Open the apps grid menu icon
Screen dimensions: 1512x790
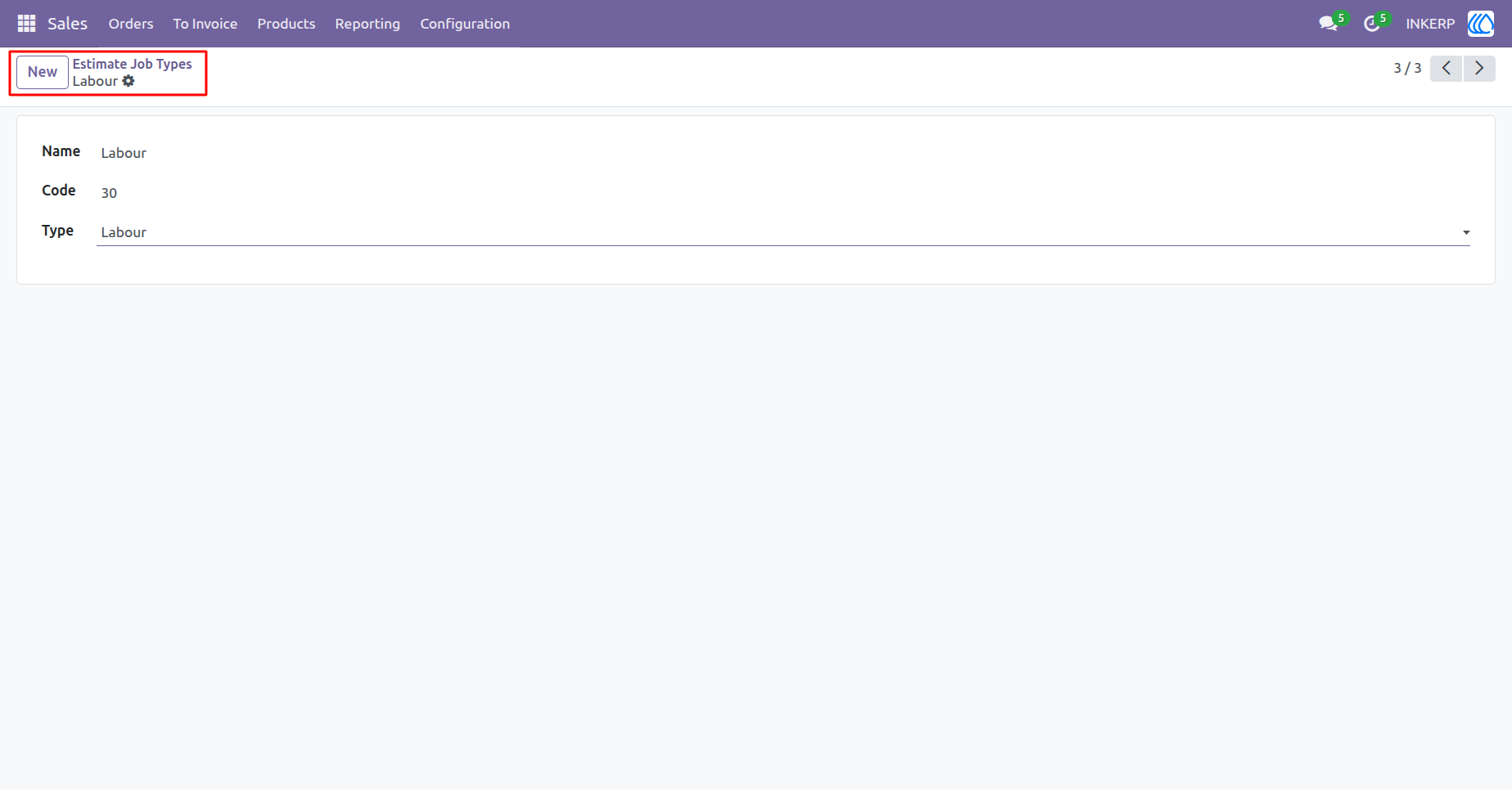[x=26, y=24]
